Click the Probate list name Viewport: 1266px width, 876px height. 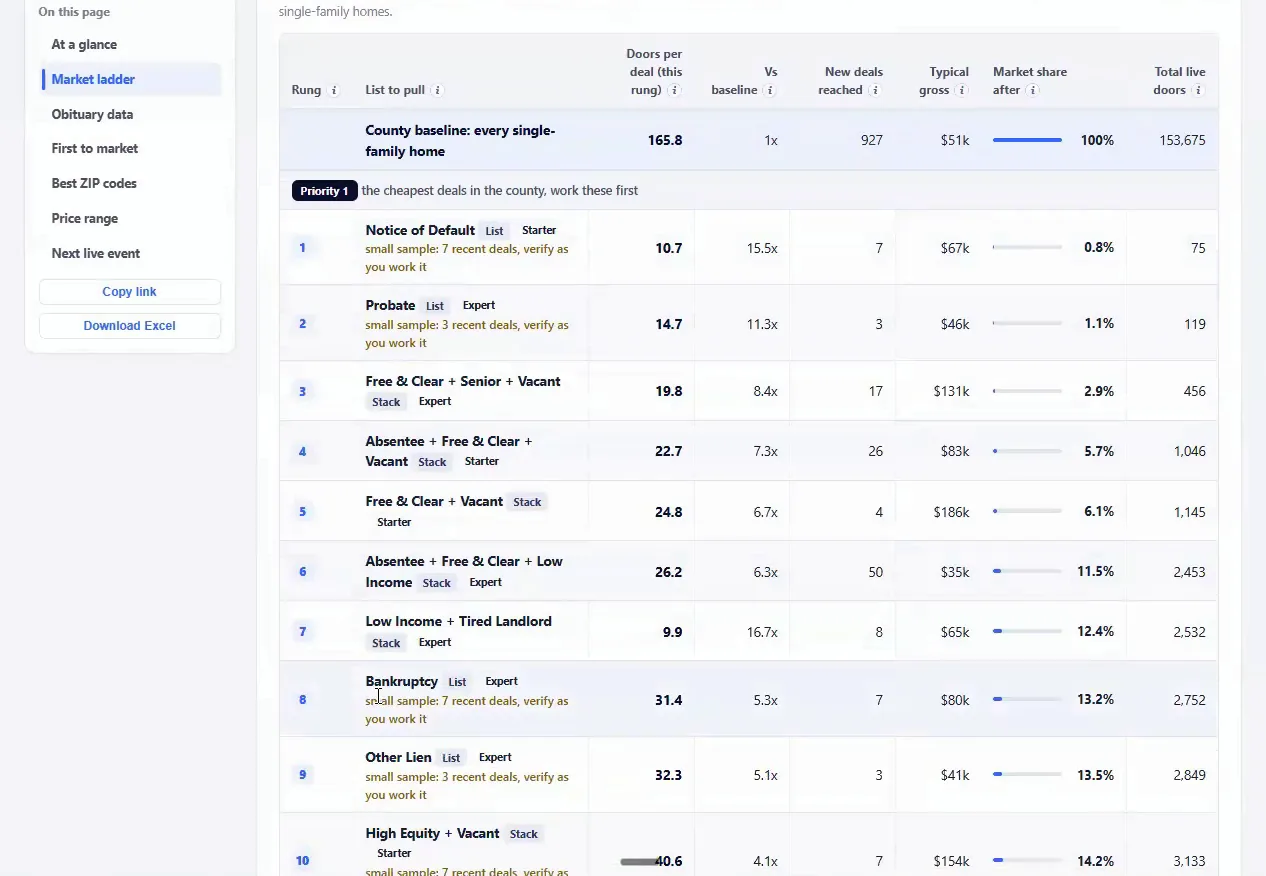(390, 305)
